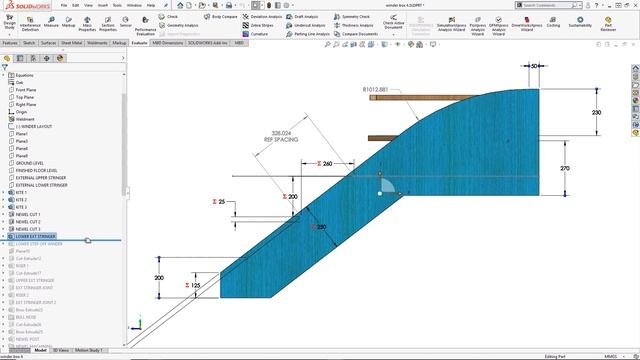Open Thickness Analysis
Viewport: 640px width, 360px height.
point(353,25)
